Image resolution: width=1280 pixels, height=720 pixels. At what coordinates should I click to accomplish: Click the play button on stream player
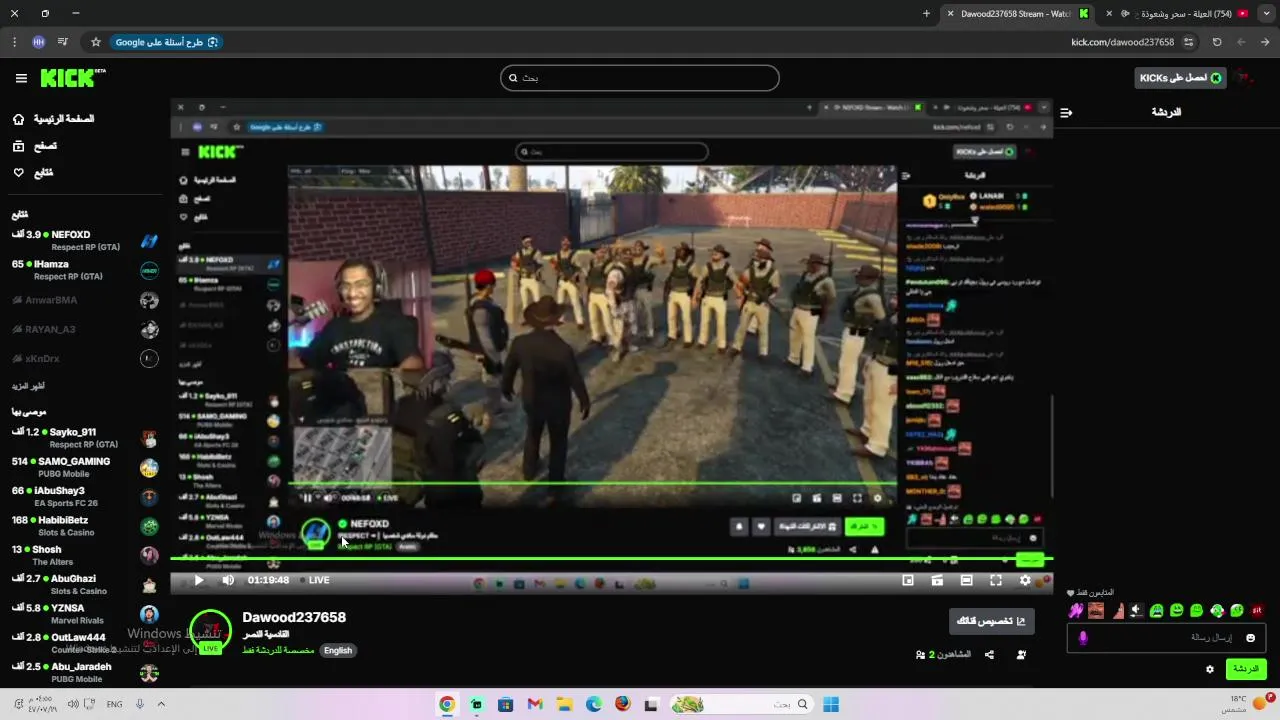[198, 580]
